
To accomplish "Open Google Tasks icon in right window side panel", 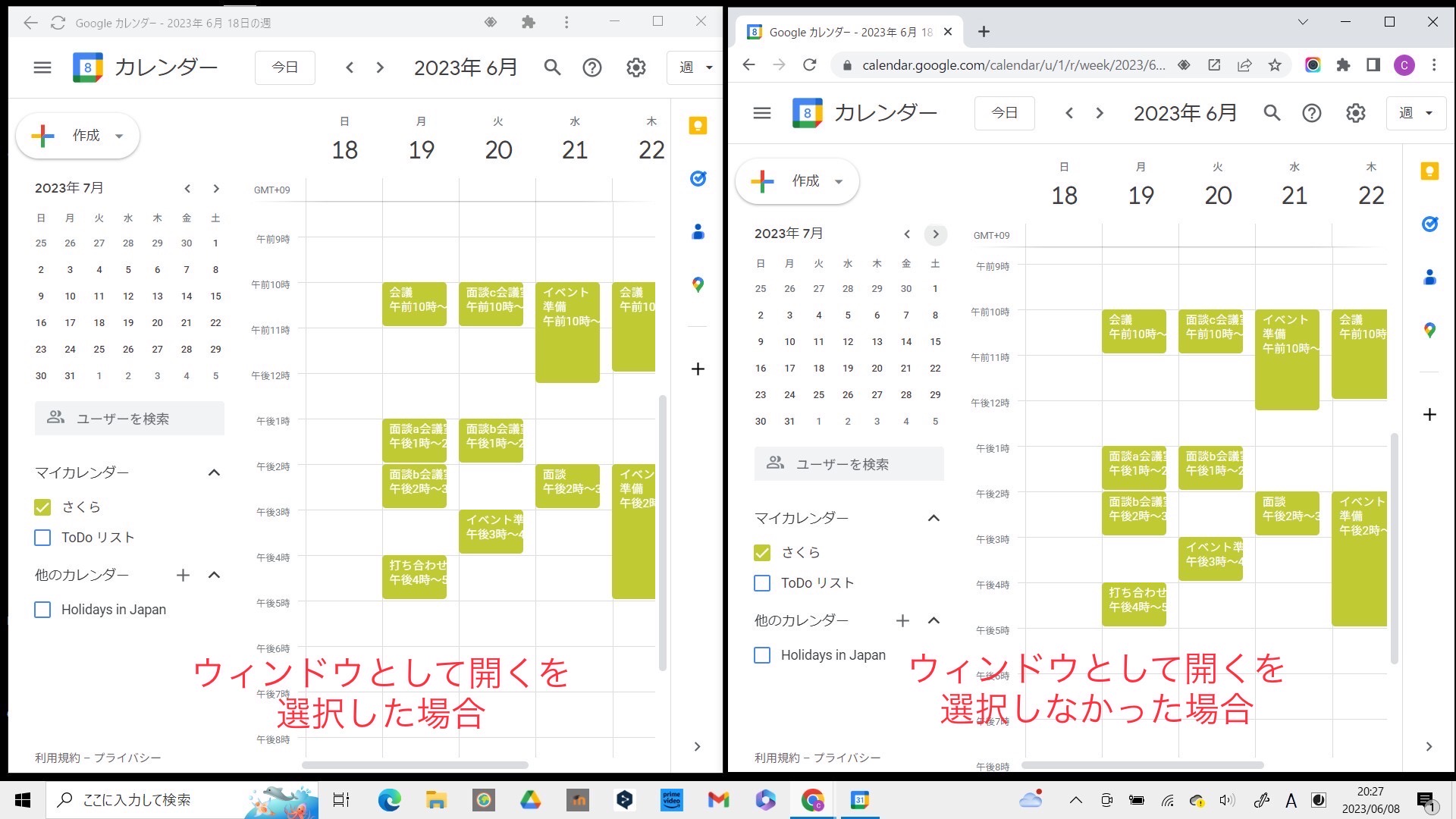I will click(x=1429, y=224).
